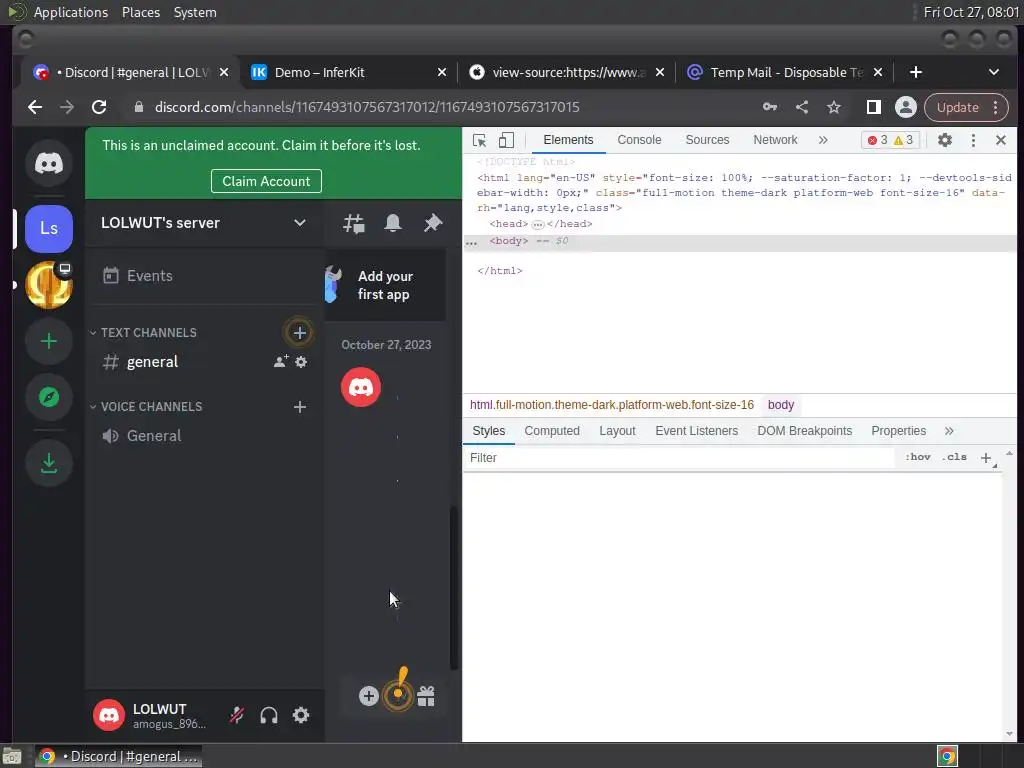Open System menu
Image resolution: width=1024 pixels, height=768 pixels.
(x=195, y=12)
